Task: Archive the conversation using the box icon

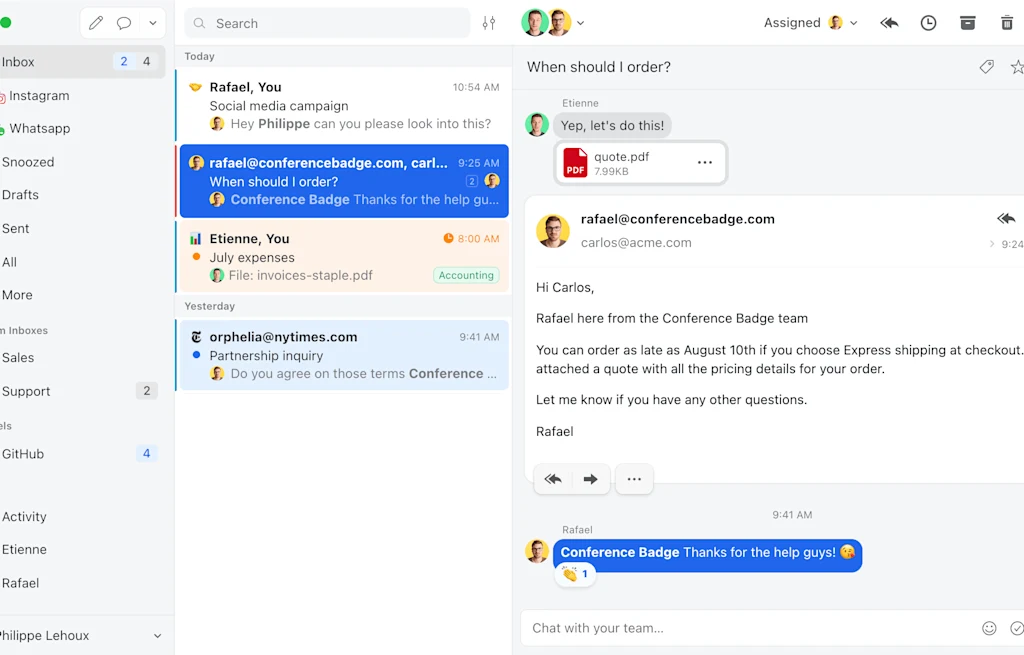Action: (x=967, y=22)
